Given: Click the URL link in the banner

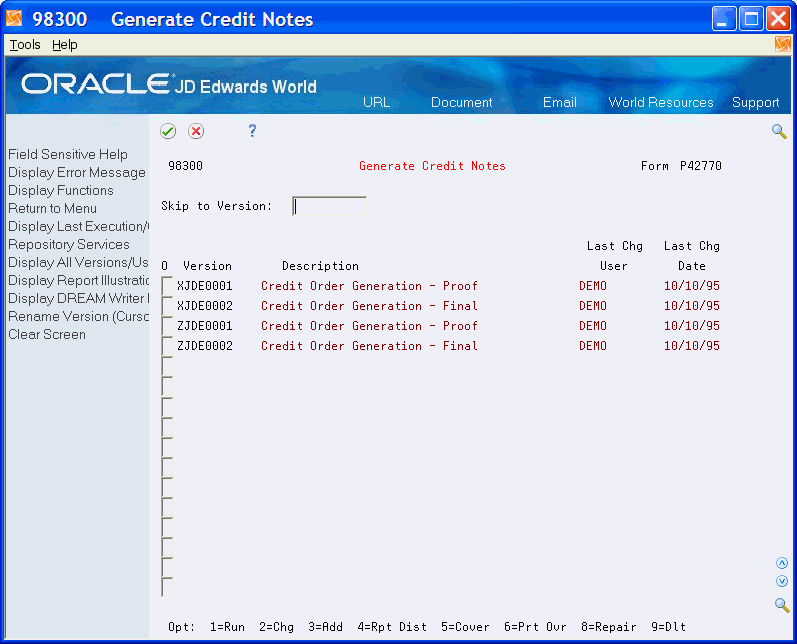Looking at the screenshot, I should point(376,102).
